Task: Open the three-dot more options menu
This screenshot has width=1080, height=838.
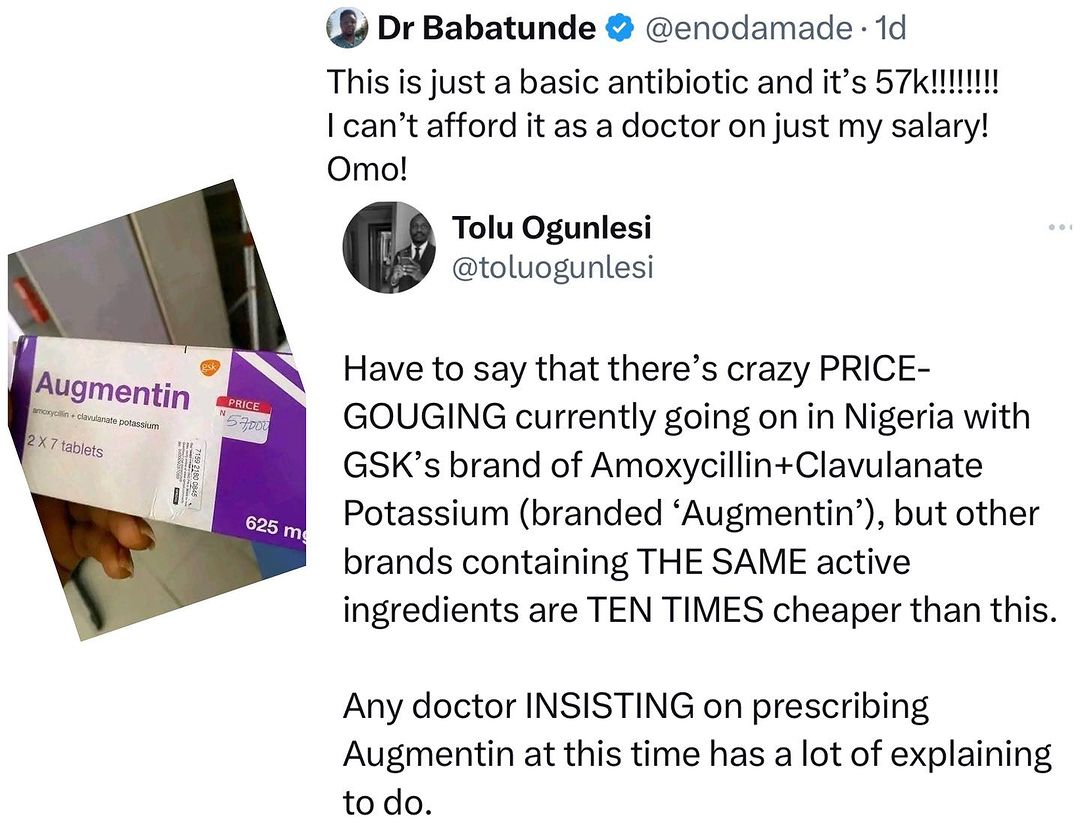Action: pyautogui.click(x=1059, y=228)
